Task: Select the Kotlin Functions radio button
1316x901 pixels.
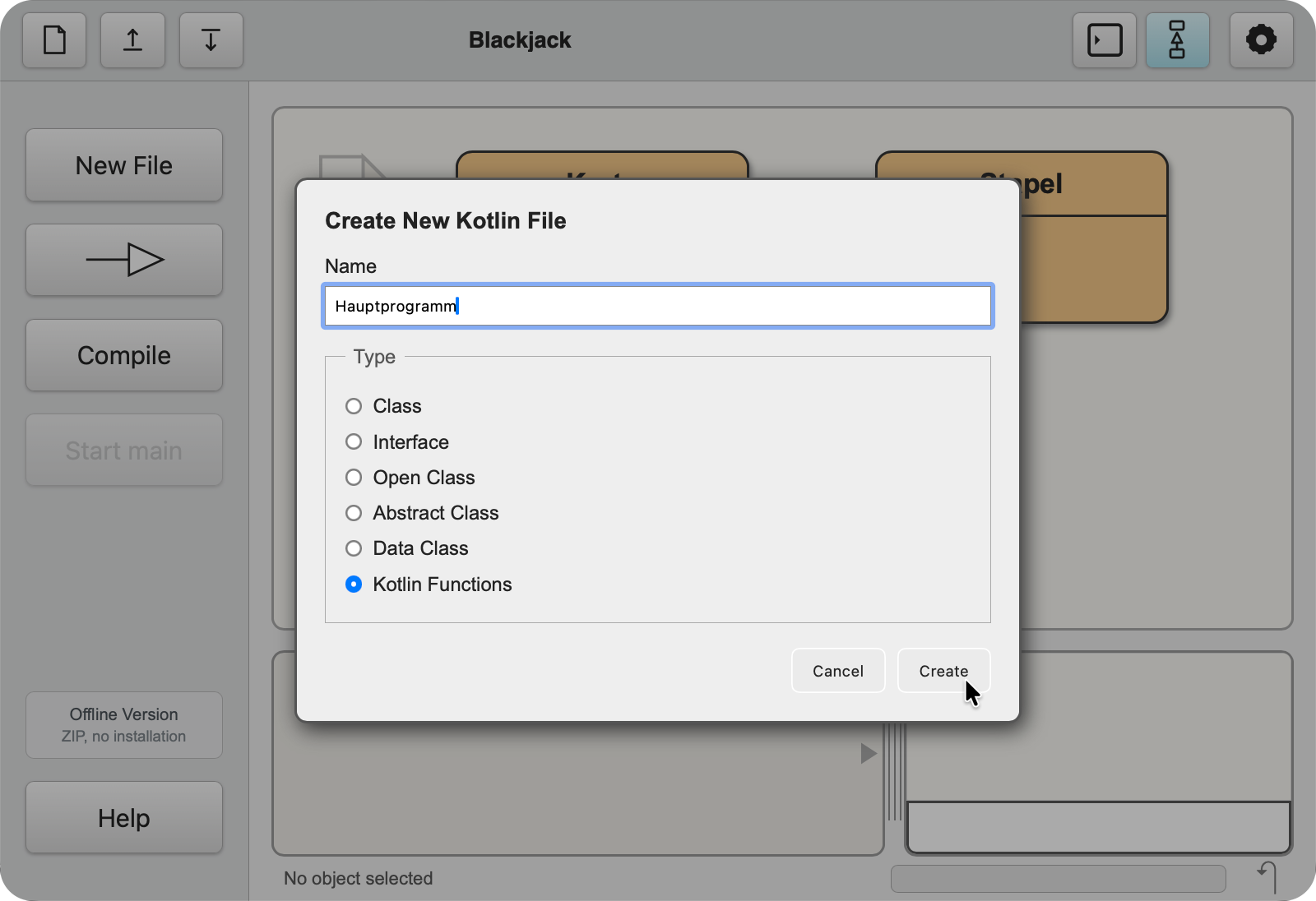Action: (354, 584)
